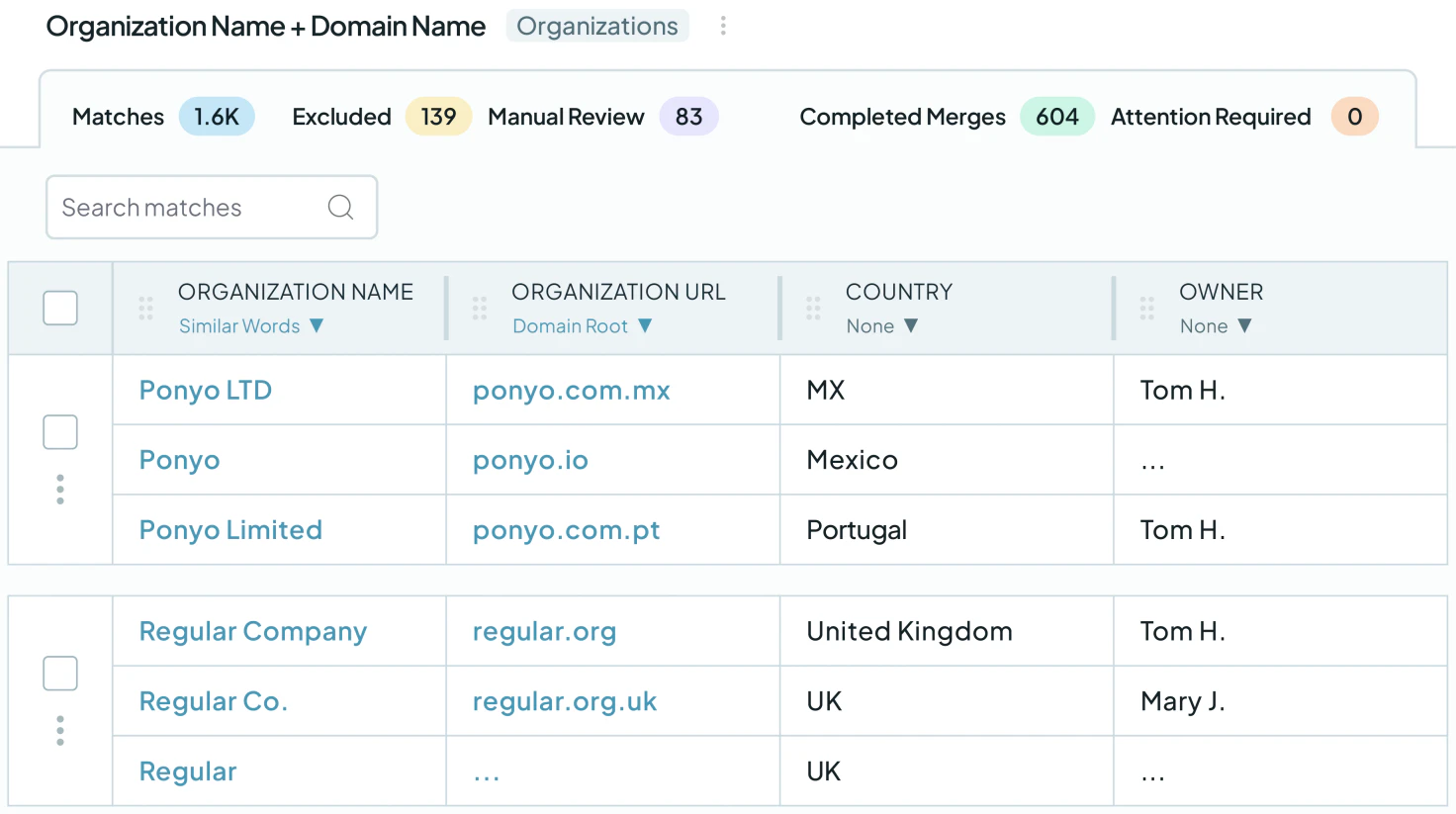The image size is (1456, 814).
Task: Open the Ponyo LTD organization link
Action: [206, 391]
